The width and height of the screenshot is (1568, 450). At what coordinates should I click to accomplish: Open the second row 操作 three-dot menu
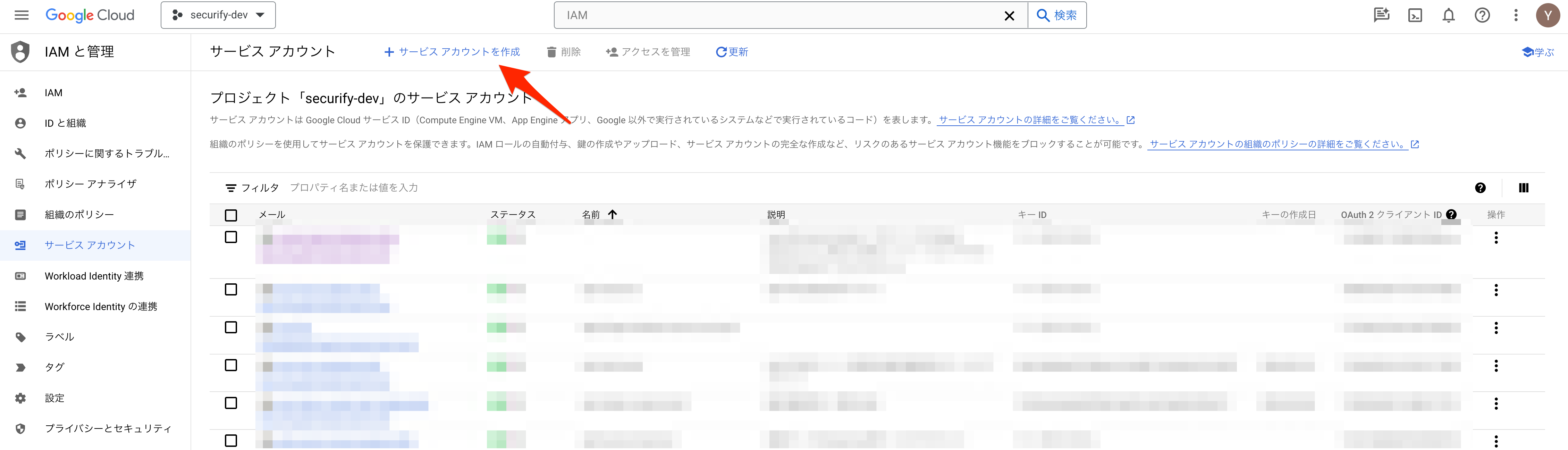tap(1496, 290)
